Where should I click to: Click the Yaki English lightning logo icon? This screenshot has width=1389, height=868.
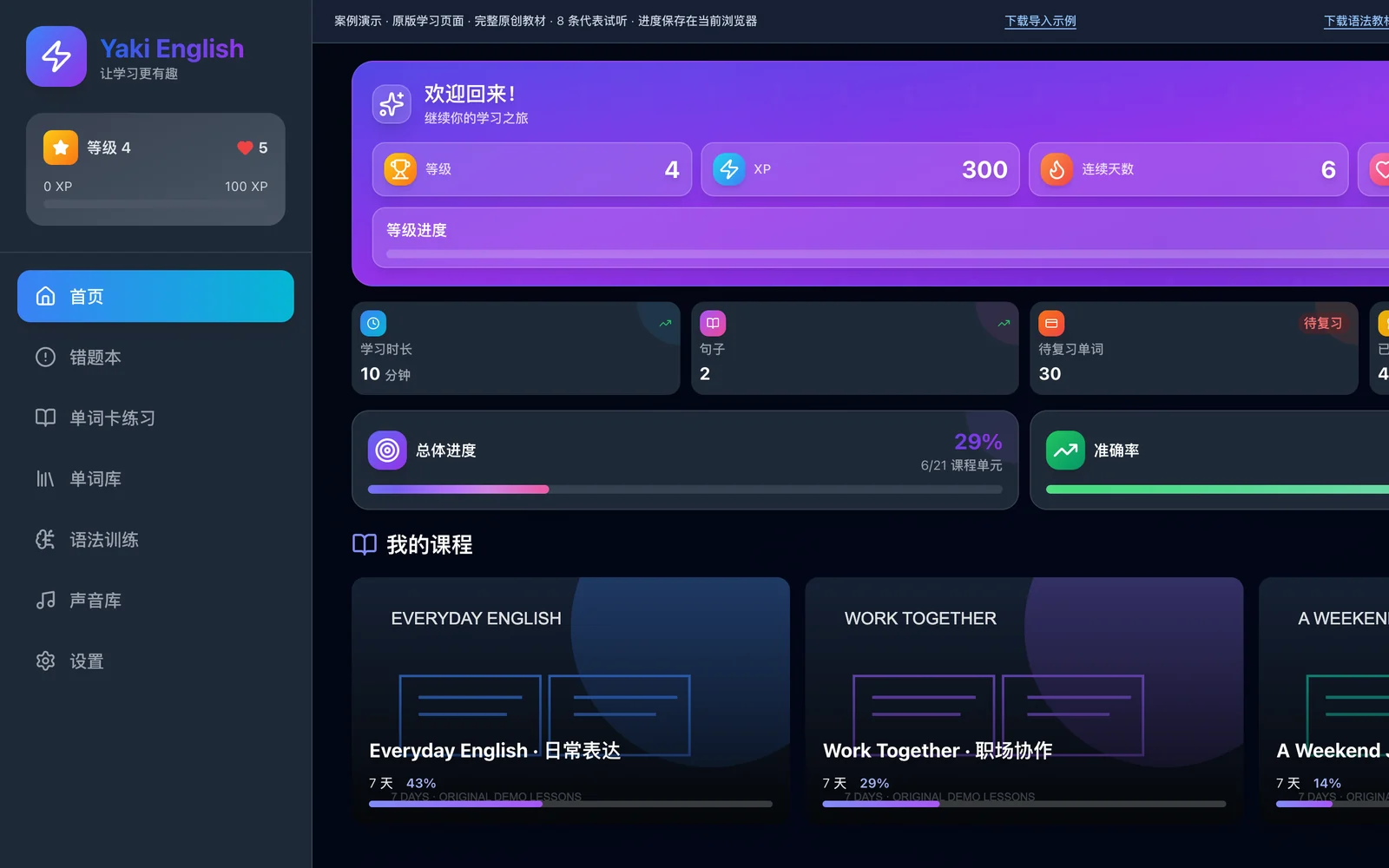tap(56, 56)
